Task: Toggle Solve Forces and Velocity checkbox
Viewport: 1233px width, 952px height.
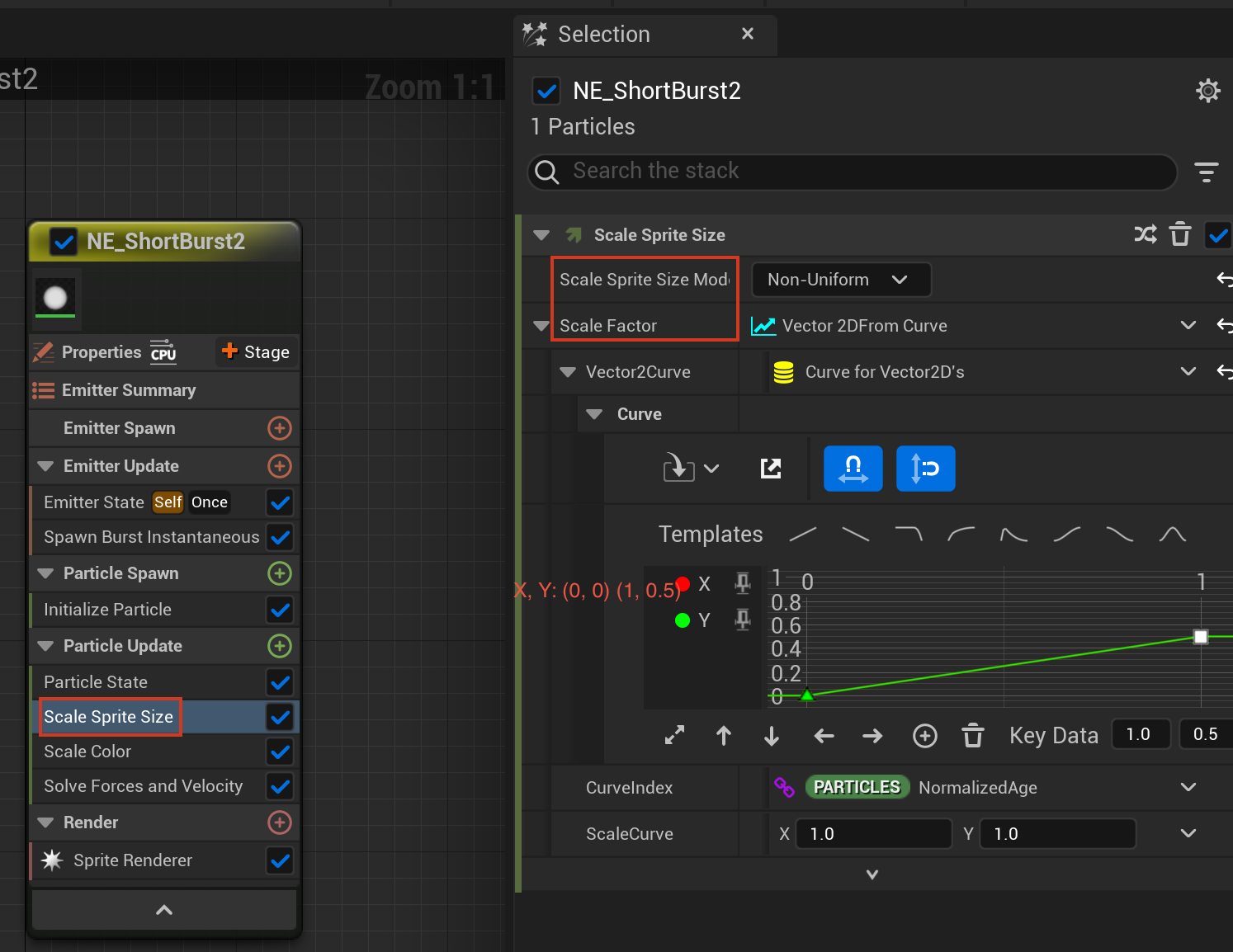Action: 281,786
